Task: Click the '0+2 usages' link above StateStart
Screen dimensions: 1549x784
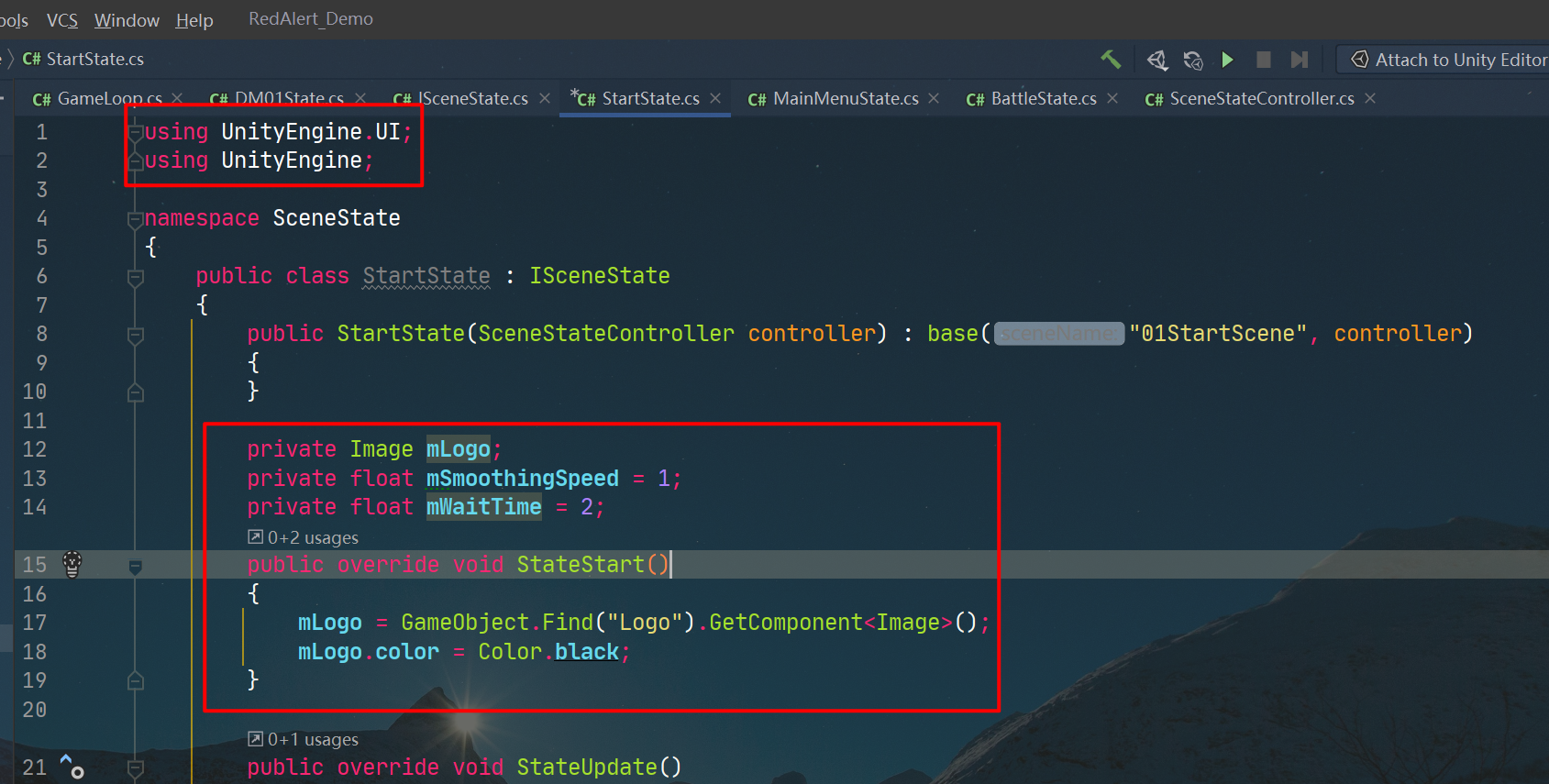Action: (x=312, y=537)
